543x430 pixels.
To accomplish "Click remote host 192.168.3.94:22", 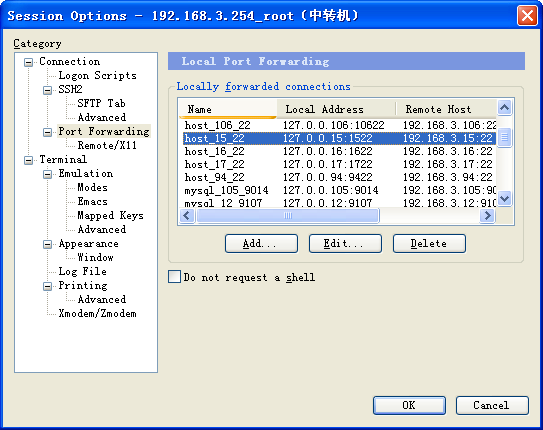I will click(447, 177).
